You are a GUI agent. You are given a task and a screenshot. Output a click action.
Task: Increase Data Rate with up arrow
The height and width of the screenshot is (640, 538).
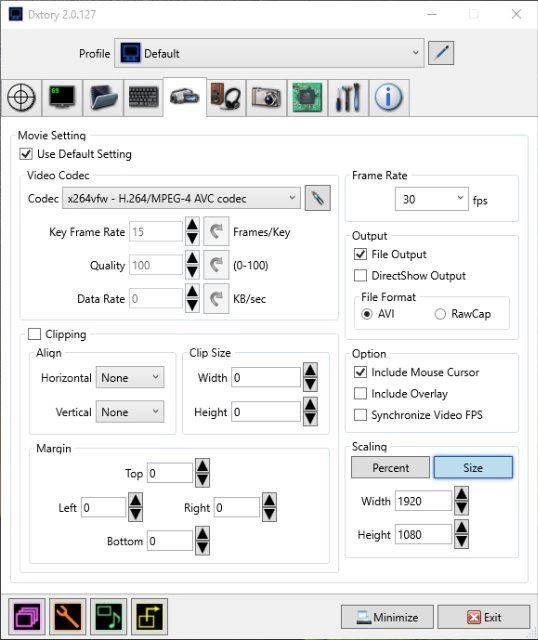click(192, 291)
